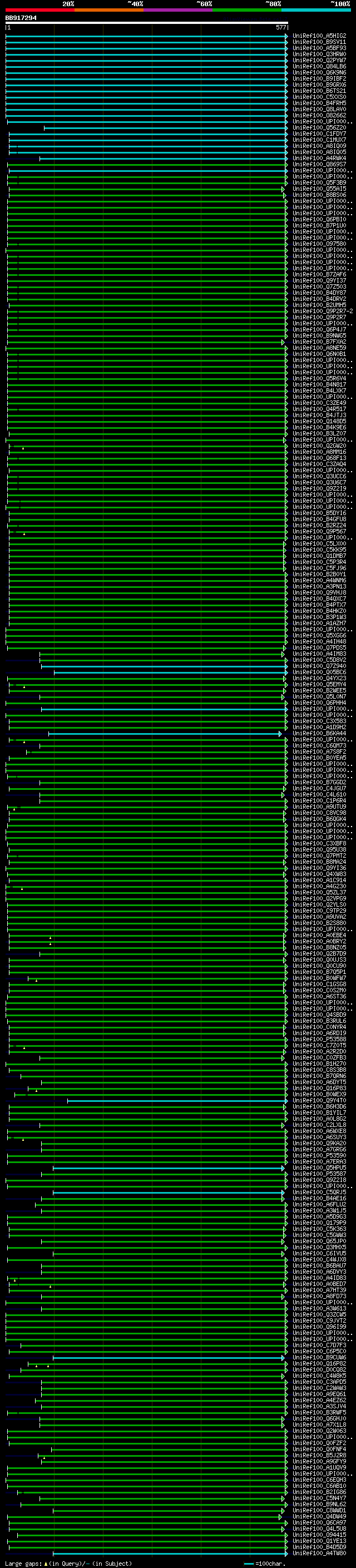Select the UniRef100_C5D8V2 label
The image size is (356, 1568).
pos(319,660)
